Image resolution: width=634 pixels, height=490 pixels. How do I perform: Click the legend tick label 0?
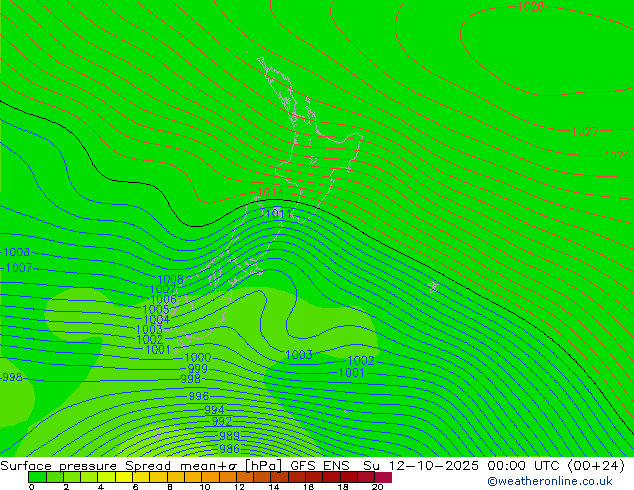coord(32,487)
